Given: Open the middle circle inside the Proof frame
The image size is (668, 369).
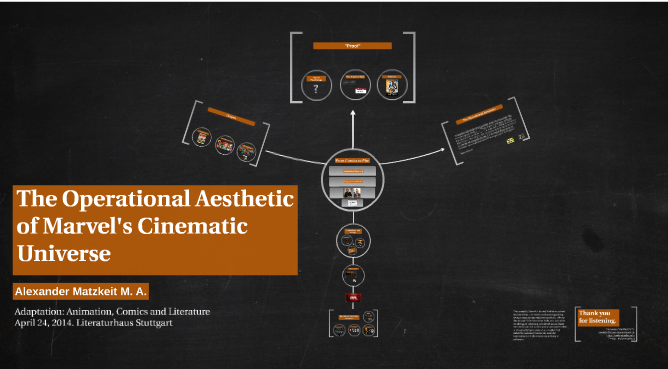Looking at the screenshot, I should click(x=355, y=85).
